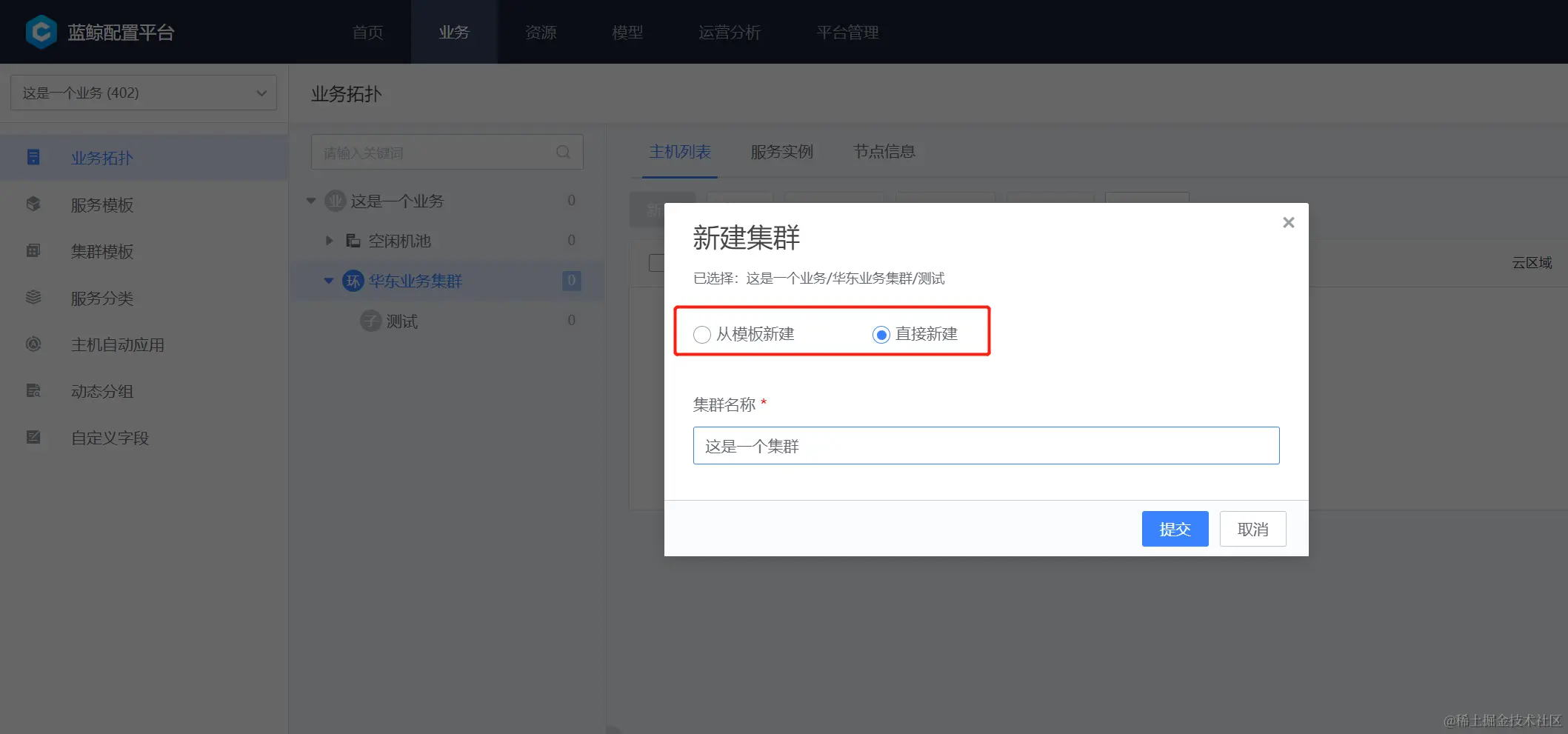Click the topology keyword search field
The width and height of the screenshot is (1568, 734).
[x=447, y=152]
